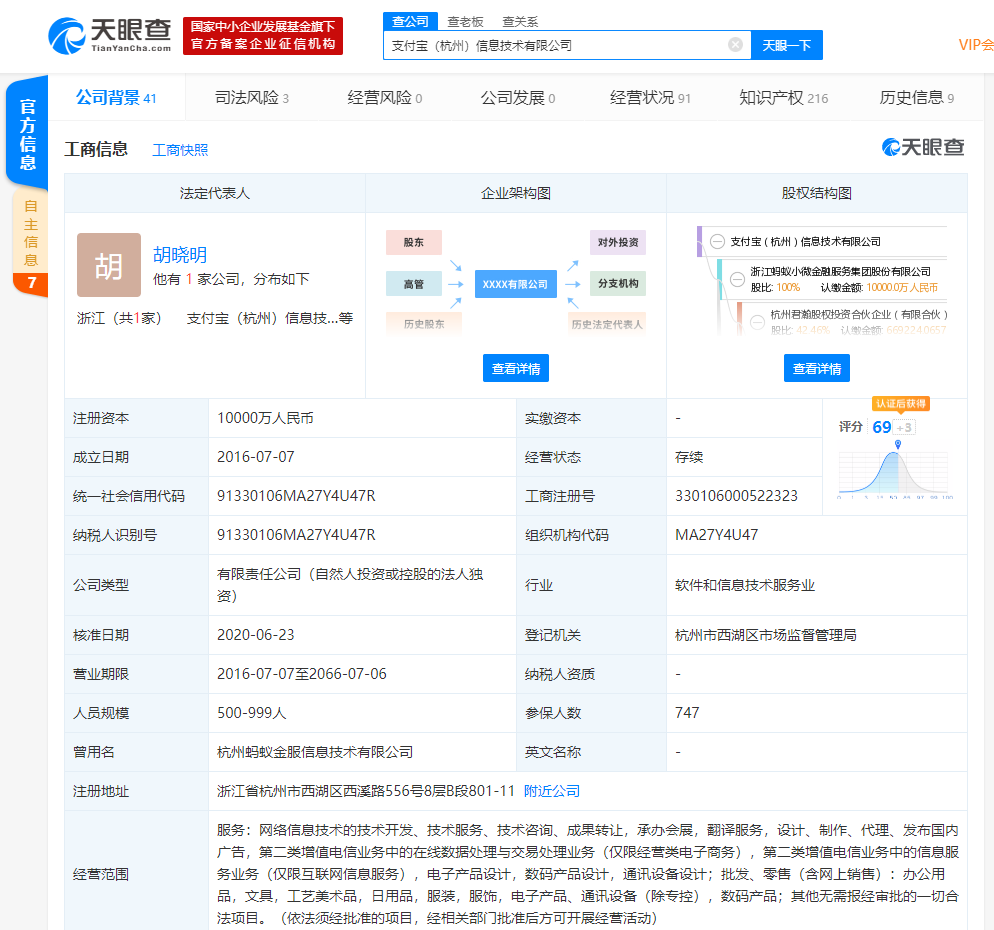This screenshot has height=930, width=994.
Task: Open the 司法风险 3 tab
Action: (x=252, y=98)
